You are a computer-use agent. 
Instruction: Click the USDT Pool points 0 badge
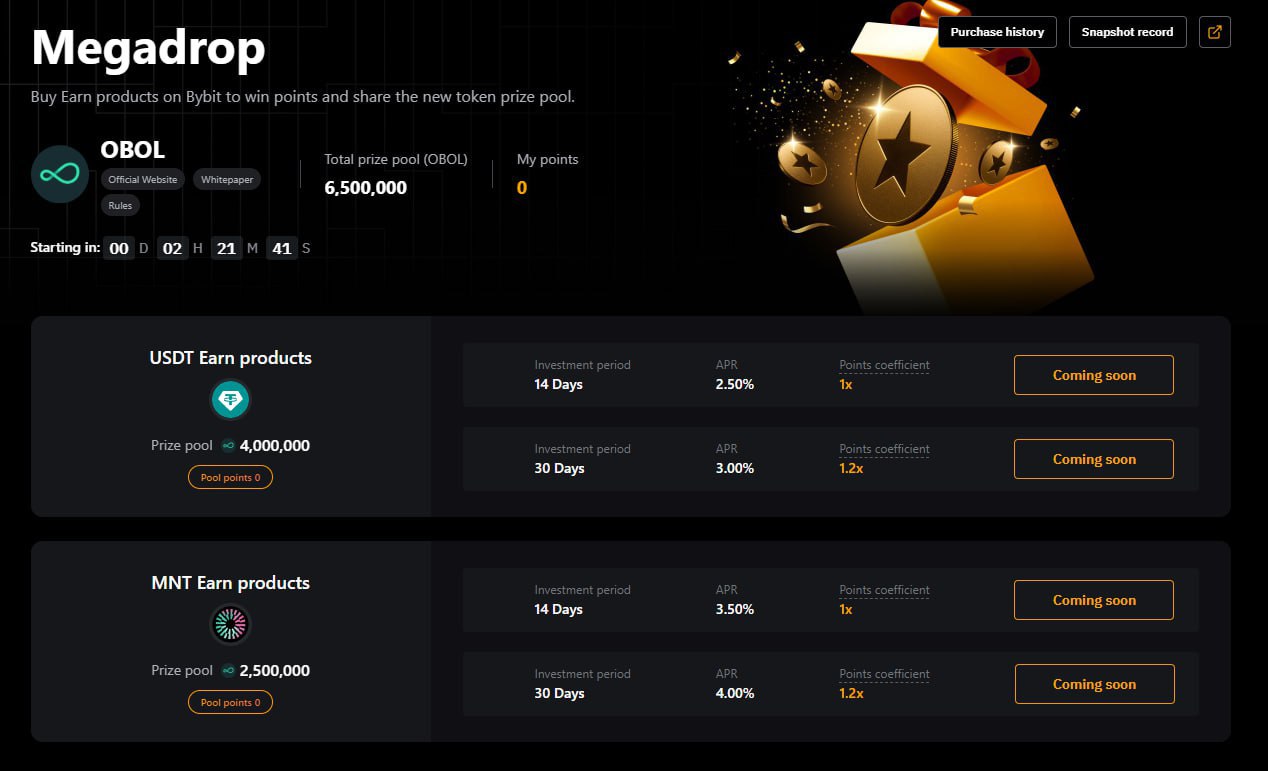[230, 478]
